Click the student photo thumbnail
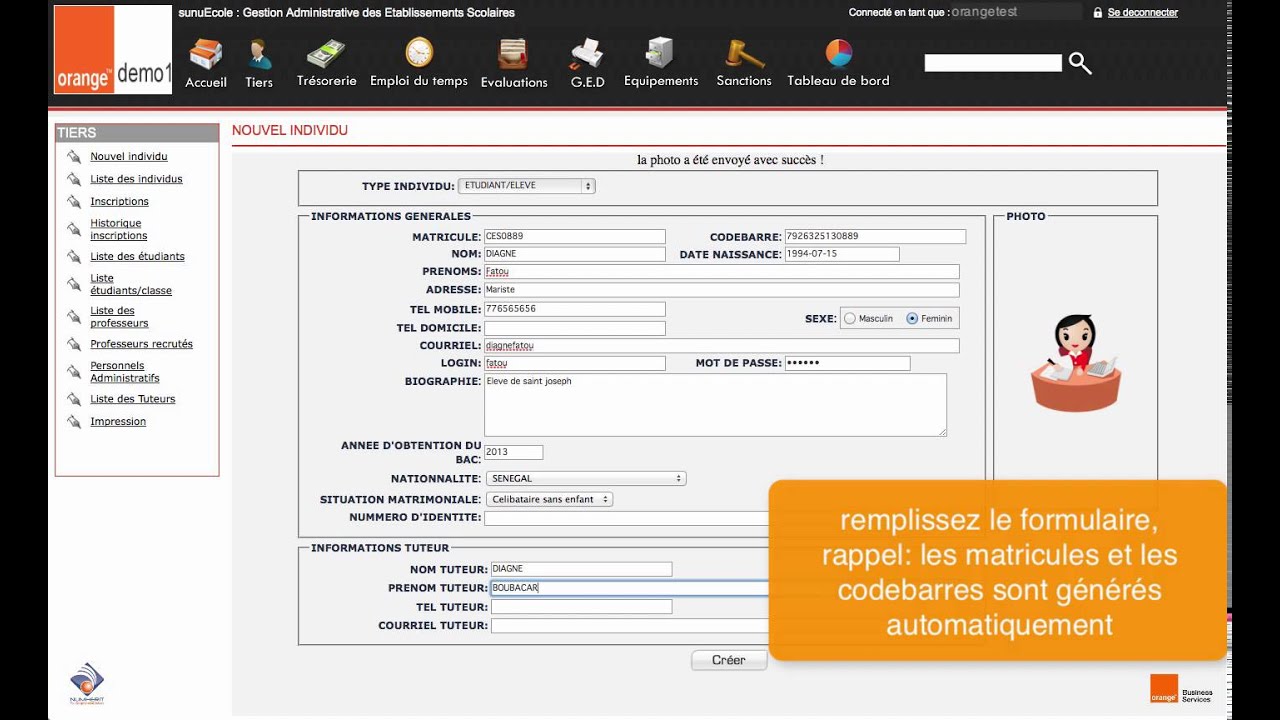This screenshot has height=720, width=1280. coord(1075,363)
